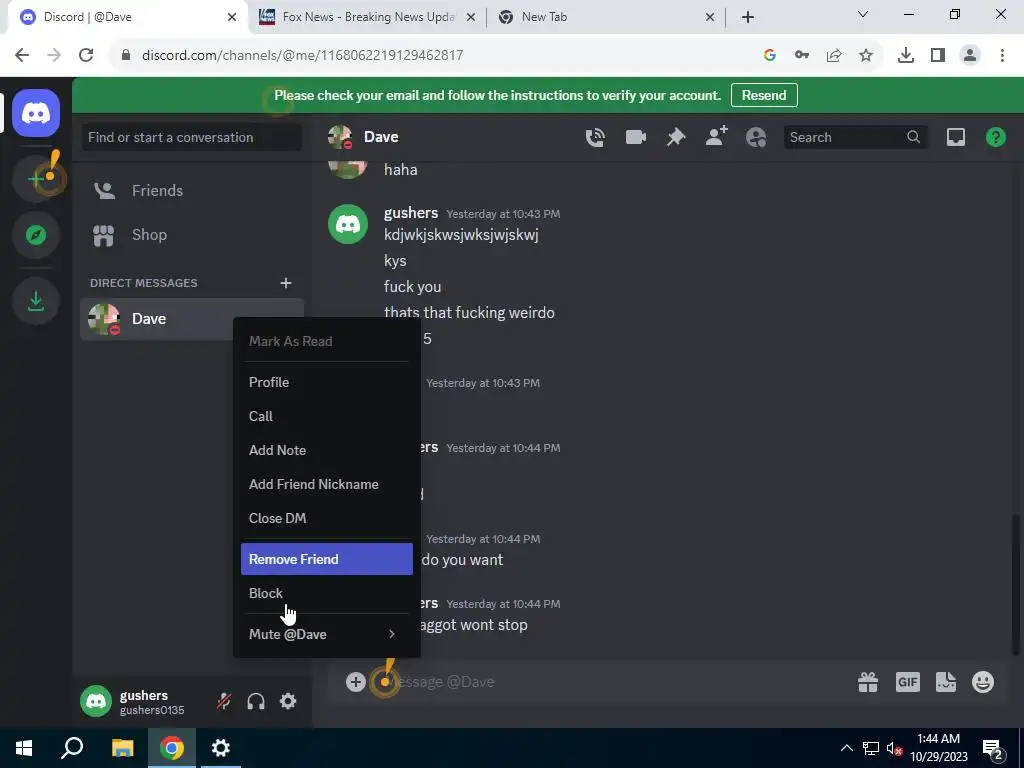
Task: Open the sticker picker
Action: (946, 682)
